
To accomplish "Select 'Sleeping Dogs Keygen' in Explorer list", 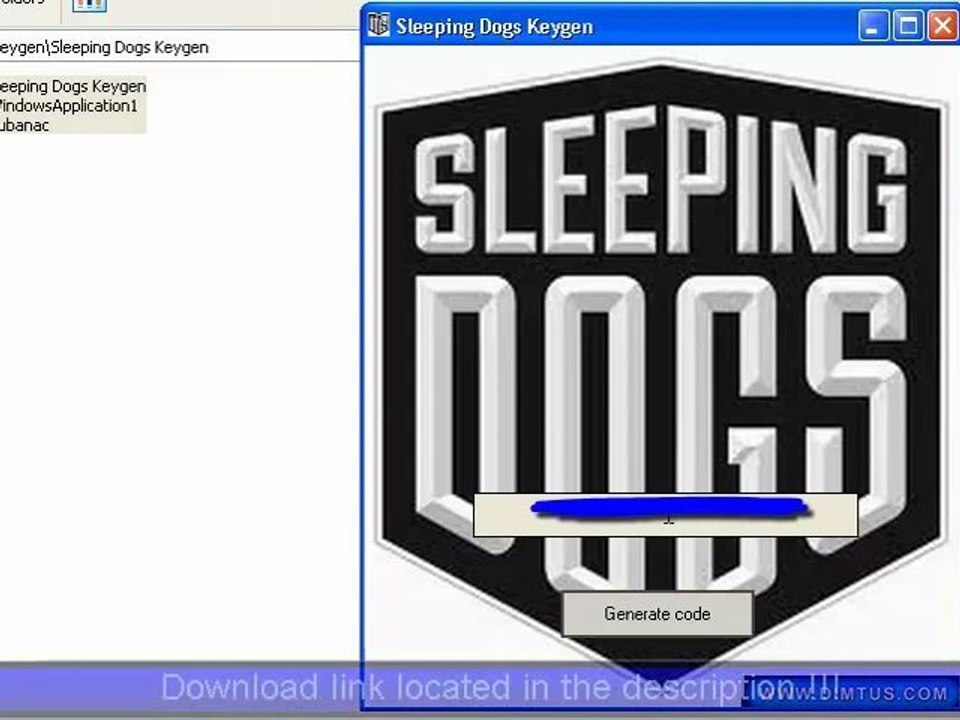I will [x=72, y=86].
